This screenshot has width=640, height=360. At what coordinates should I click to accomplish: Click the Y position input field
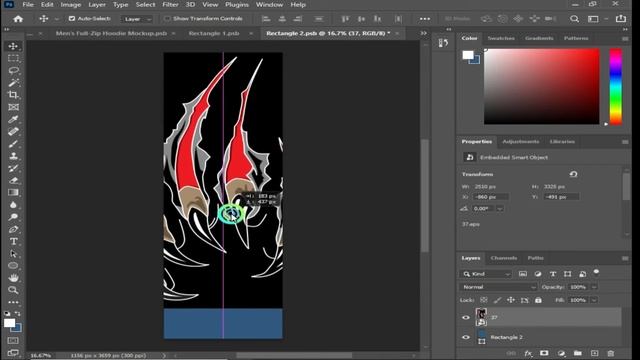pyautogui.click(x=561, y=197)
